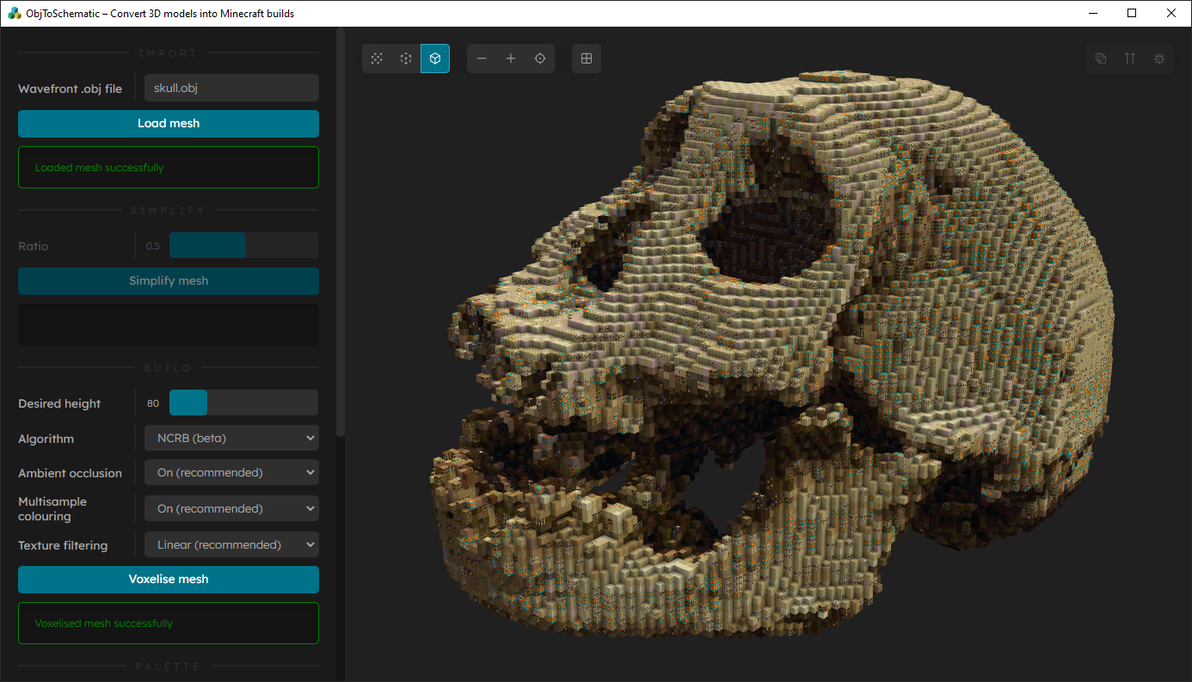
Task: Open the Texture filtering dropdown
Action: click(231, 545)
